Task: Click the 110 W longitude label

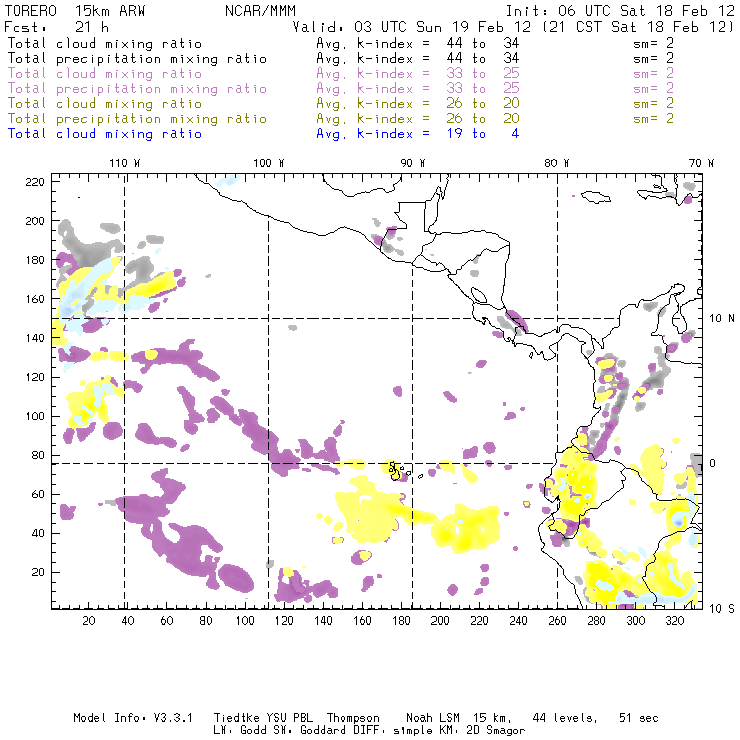Action: (124, 162)
